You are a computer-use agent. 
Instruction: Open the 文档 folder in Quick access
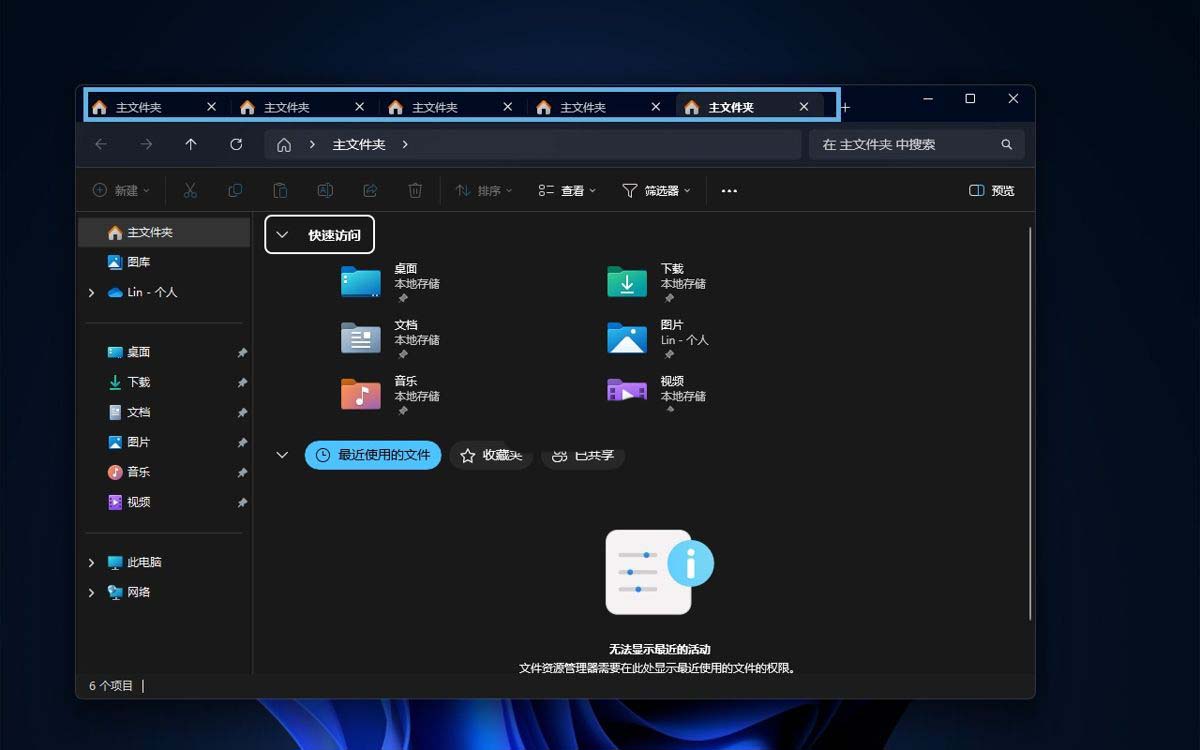(x=390, y=339)
